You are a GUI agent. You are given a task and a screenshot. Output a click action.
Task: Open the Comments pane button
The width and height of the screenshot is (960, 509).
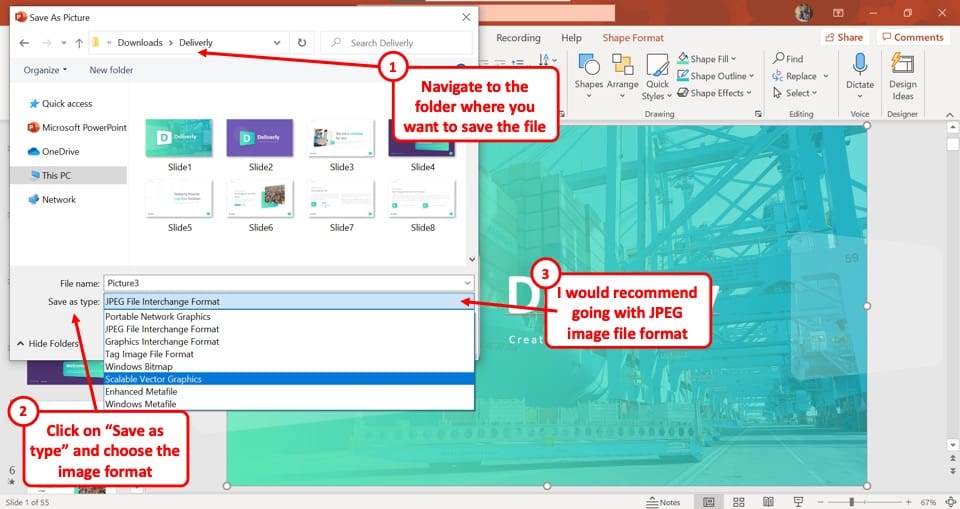click(913, 37)
